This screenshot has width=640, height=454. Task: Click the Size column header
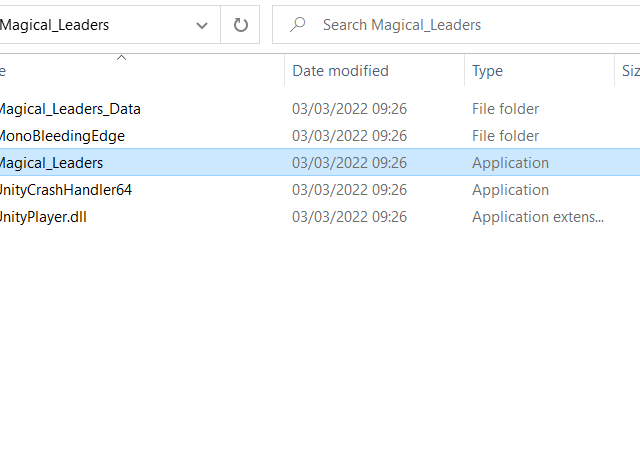point(630,71)
